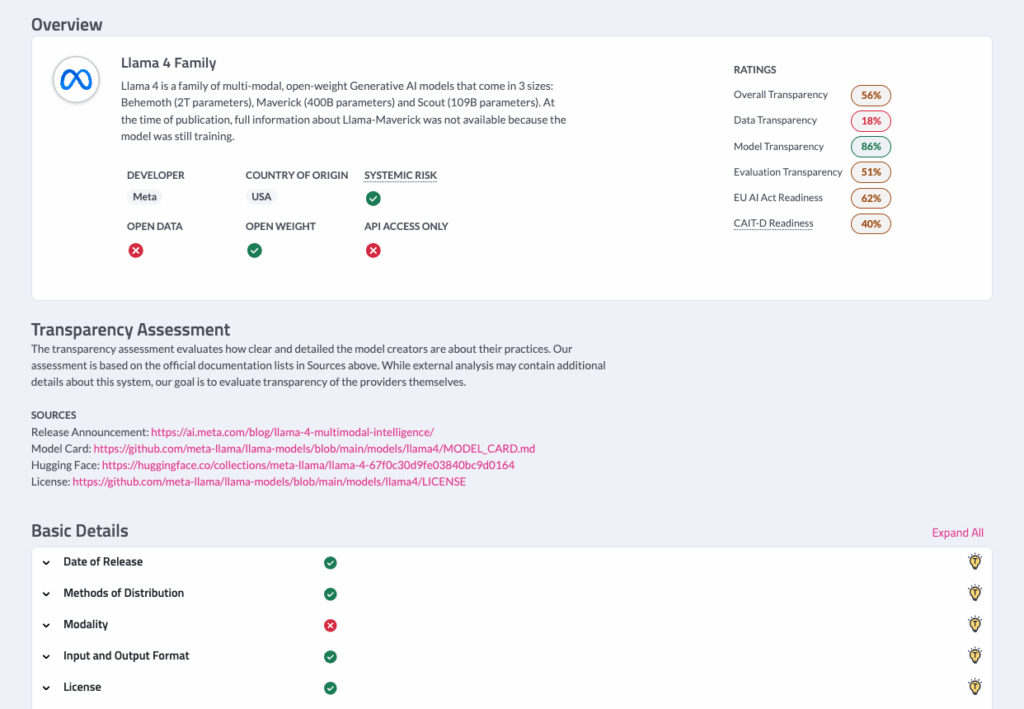
Task: Click the Systemic Risk green checkmark
Action: coord(373,198)
